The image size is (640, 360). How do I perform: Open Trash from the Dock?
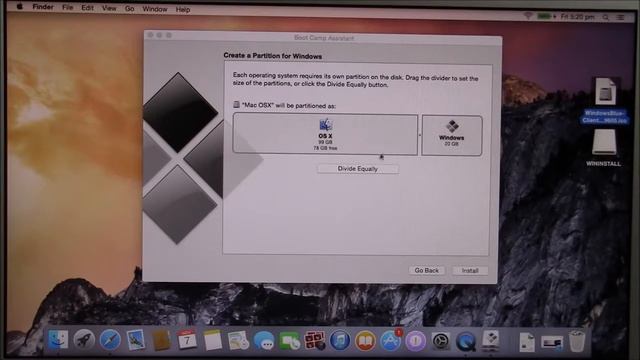point(577,341)
